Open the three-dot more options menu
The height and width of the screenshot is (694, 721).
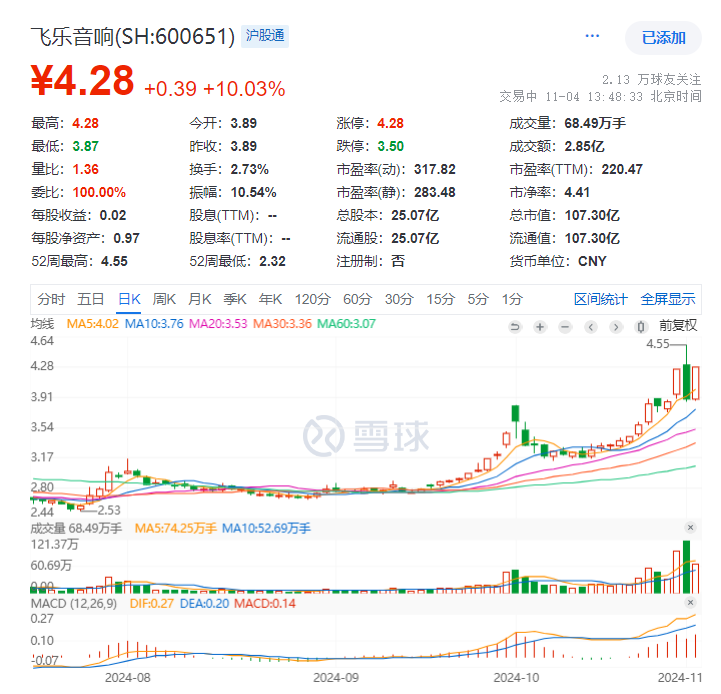tap(592, 36)
